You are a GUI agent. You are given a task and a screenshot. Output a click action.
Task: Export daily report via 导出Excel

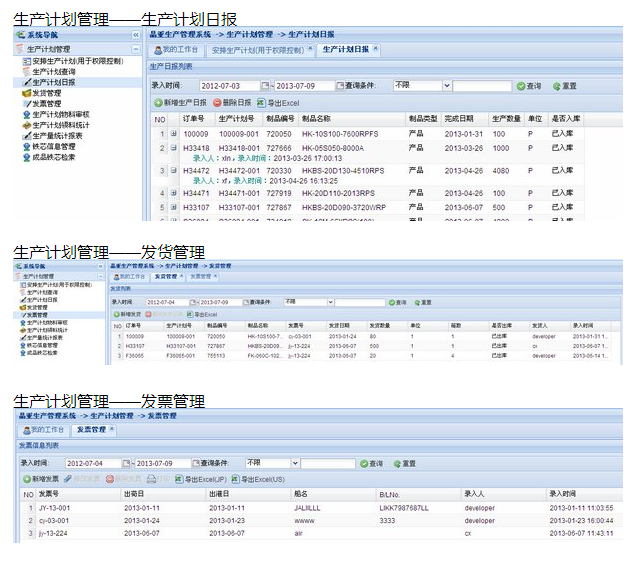coord(278,103)
